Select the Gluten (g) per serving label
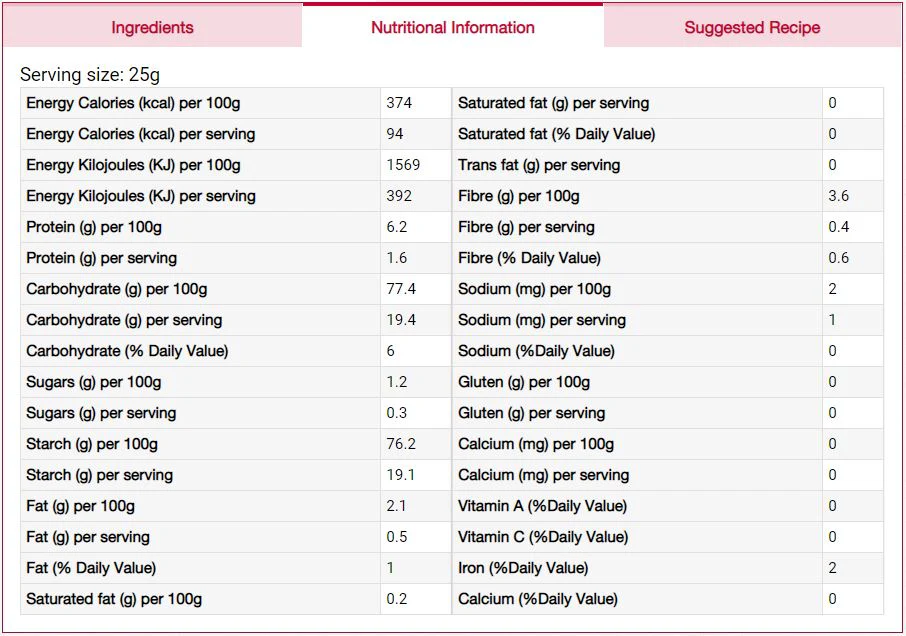The height and width of the screenshot is (636, 906). 532,413
